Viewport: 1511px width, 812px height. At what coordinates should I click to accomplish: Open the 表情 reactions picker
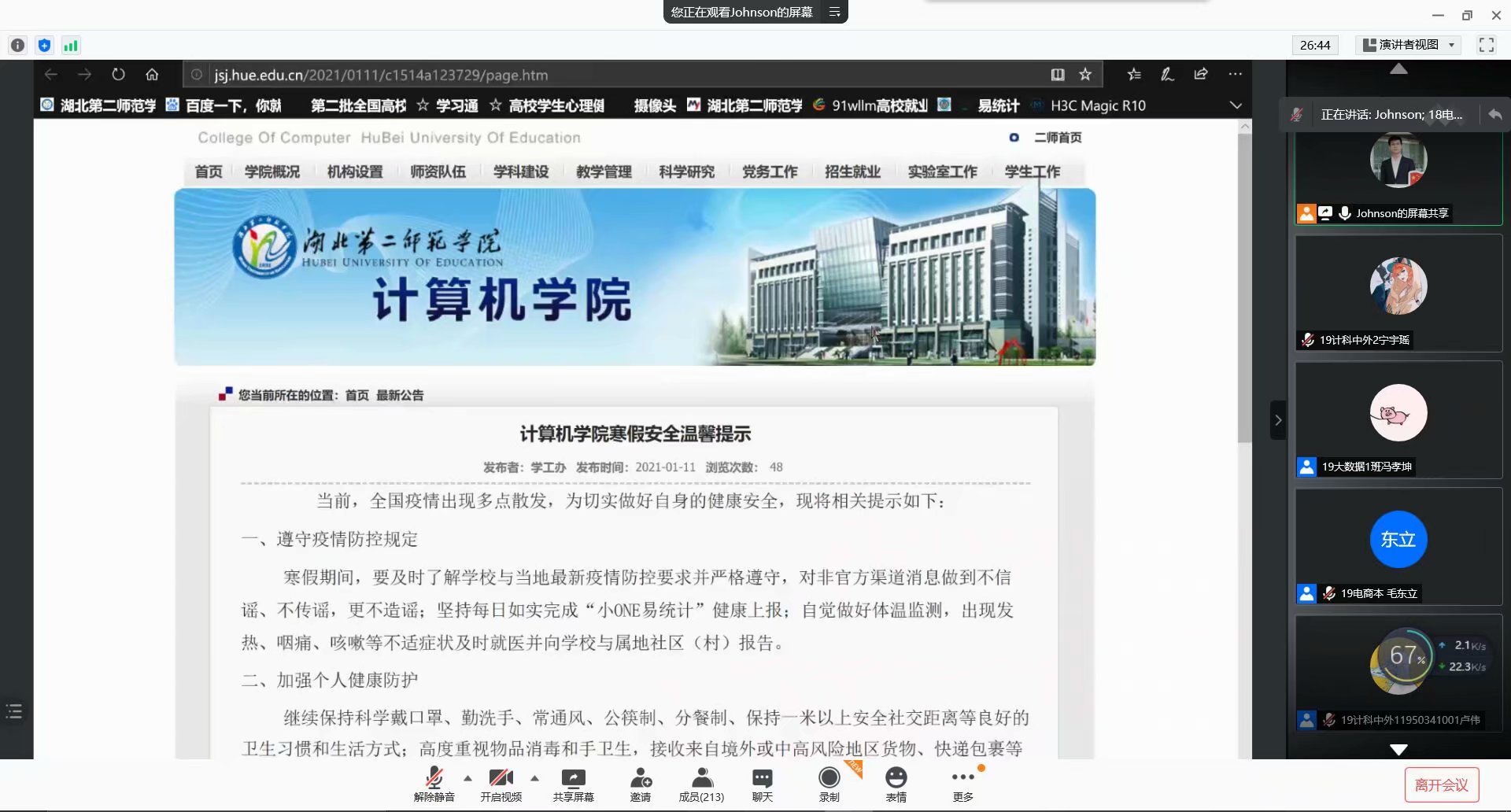click(896, 784)
